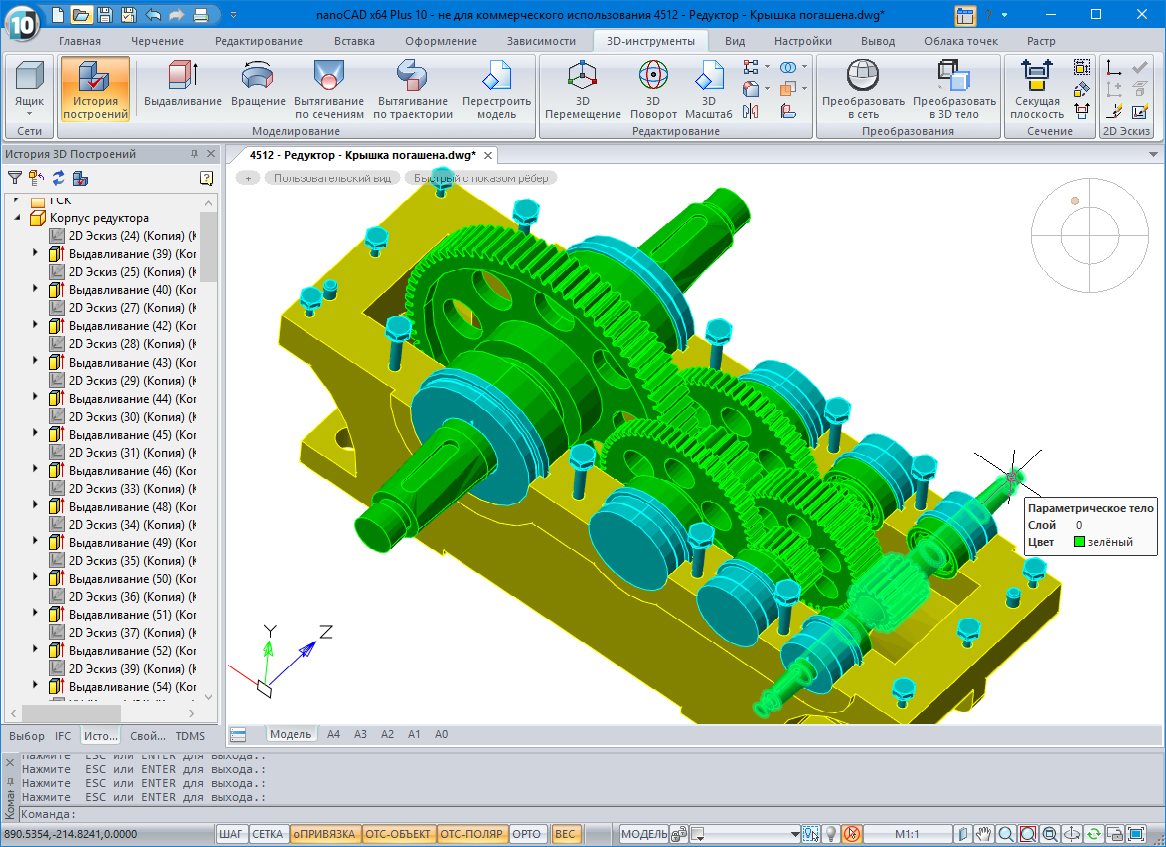1166x847 pixels.
Task: Switch to the Черчение ribbon tab
Action: pos(159,41)
